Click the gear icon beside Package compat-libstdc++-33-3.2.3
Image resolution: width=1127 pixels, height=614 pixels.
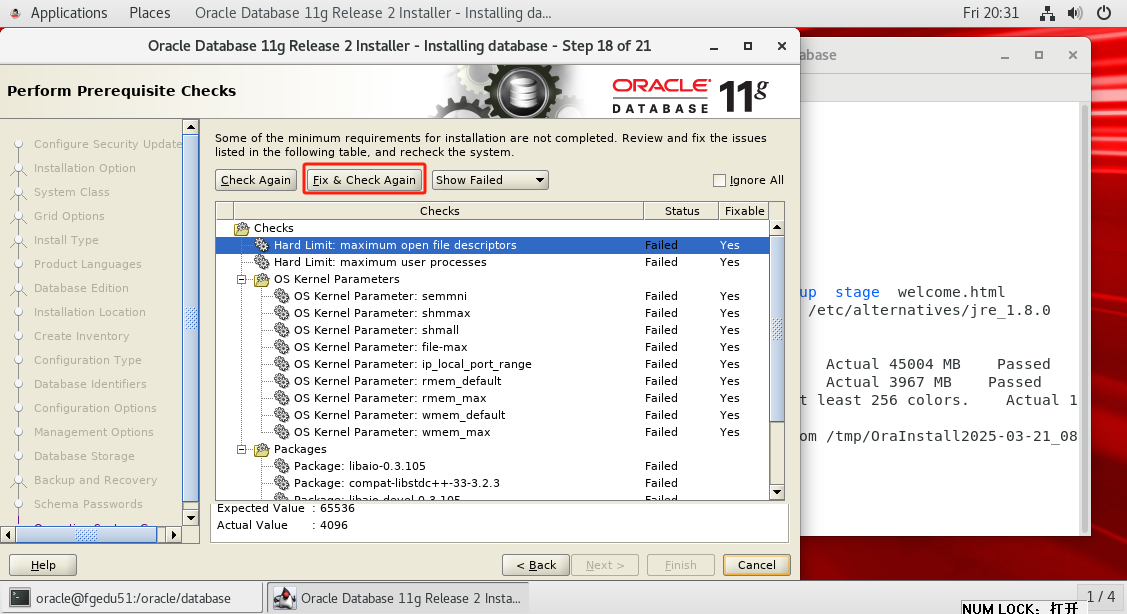[282, 483]
